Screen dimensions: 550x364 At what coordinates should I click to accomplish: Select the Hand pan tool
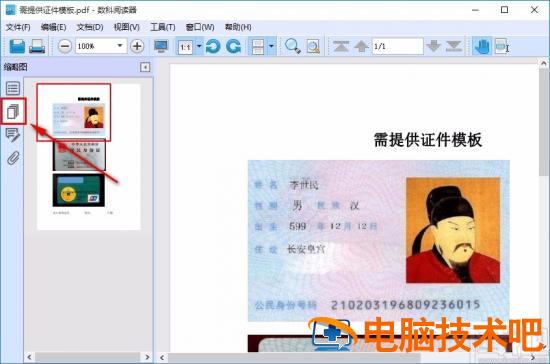point(482,46)
